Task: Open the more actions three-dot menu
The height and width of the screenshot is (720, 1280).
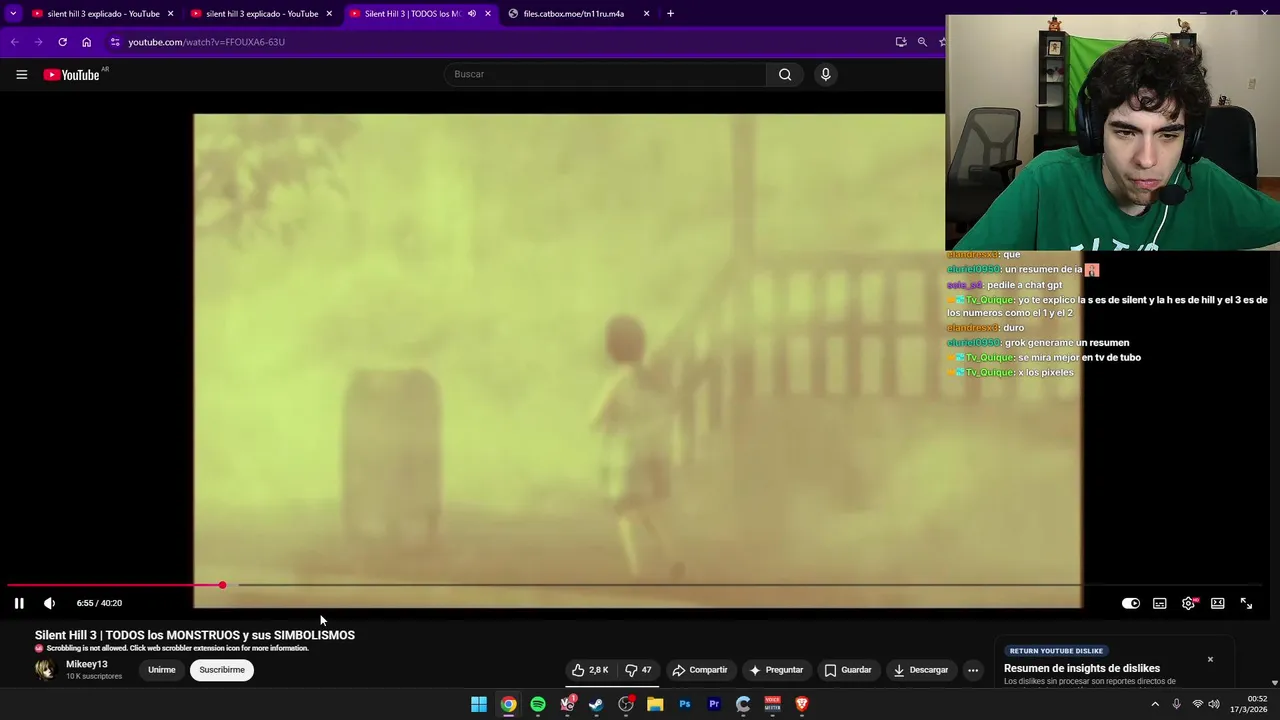Action: click(973, 670)
